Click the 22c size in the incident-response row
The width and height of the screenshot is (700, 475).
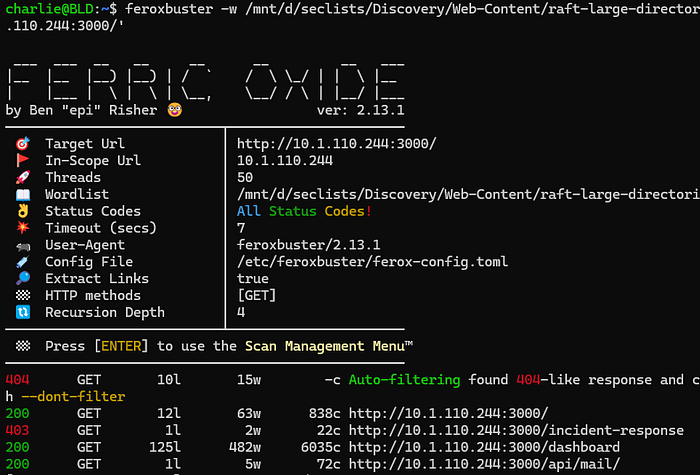[329, 430]
